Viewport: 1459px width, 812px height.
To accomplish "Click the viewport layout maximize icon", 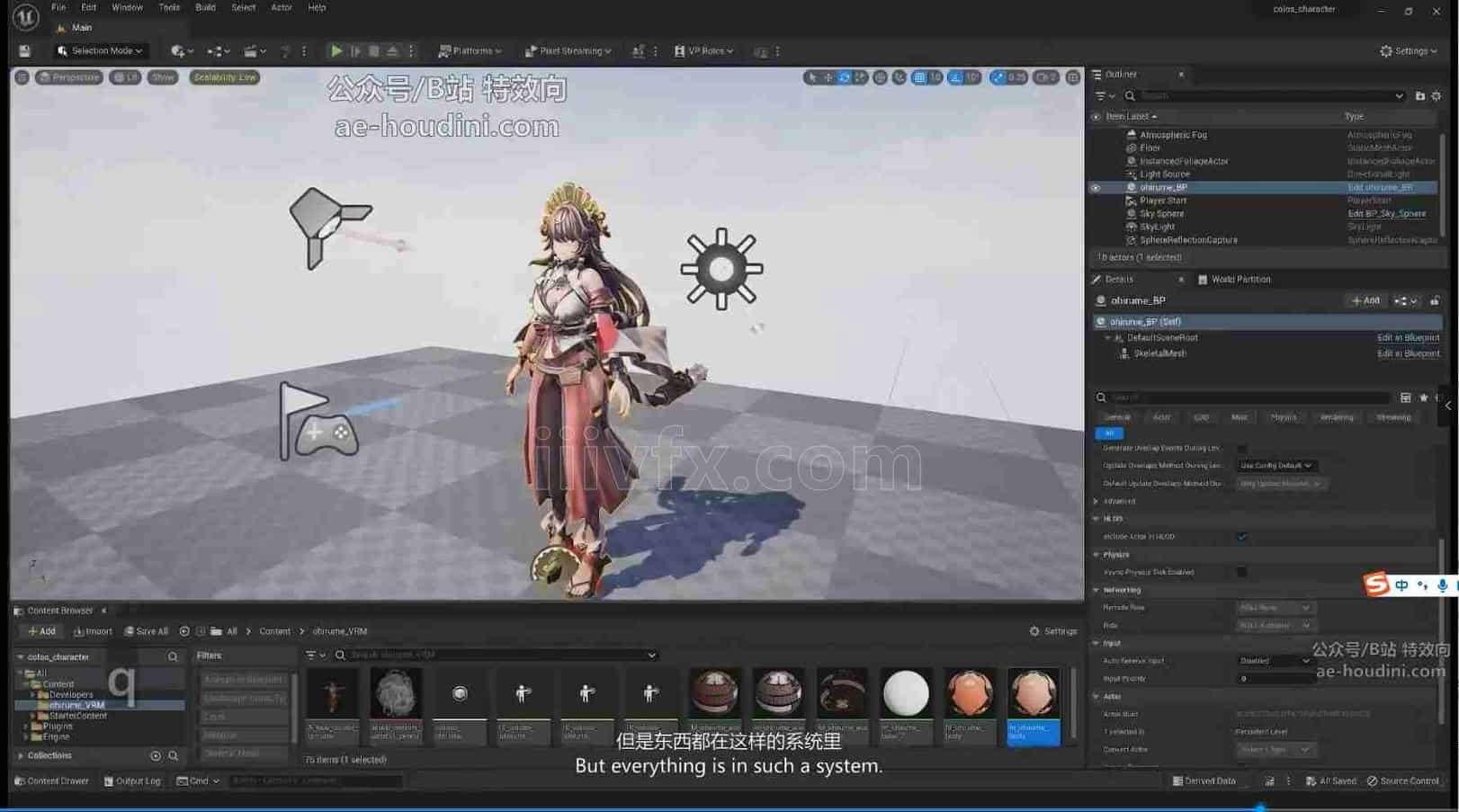I will tap(1073, 77).
